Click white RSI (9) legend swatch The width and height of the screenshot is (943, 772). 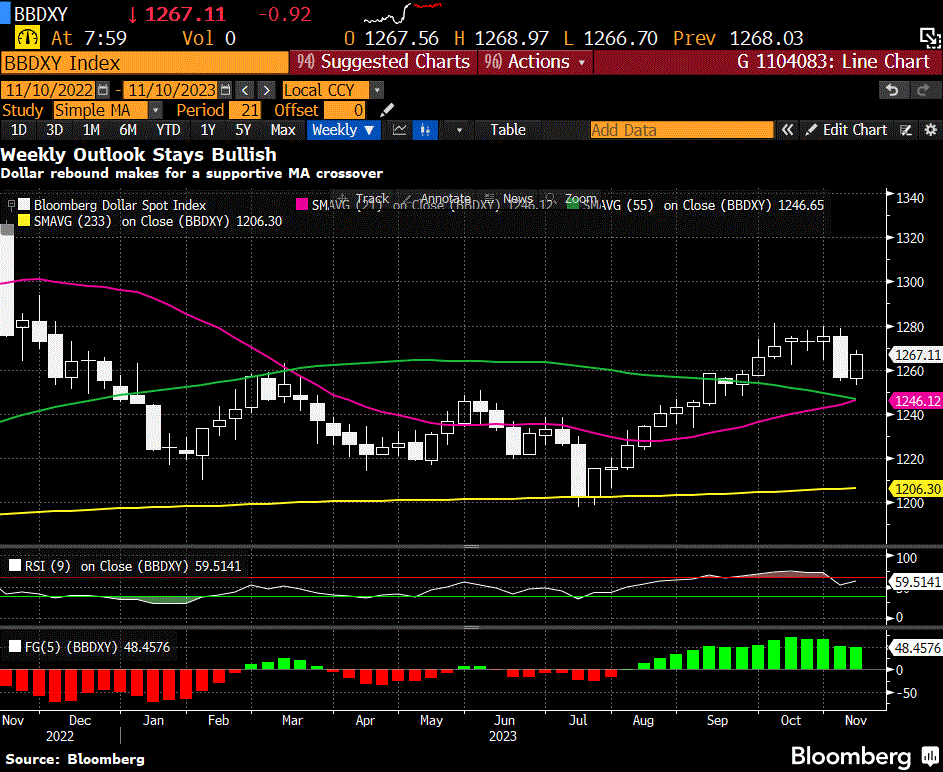(14, 566)
